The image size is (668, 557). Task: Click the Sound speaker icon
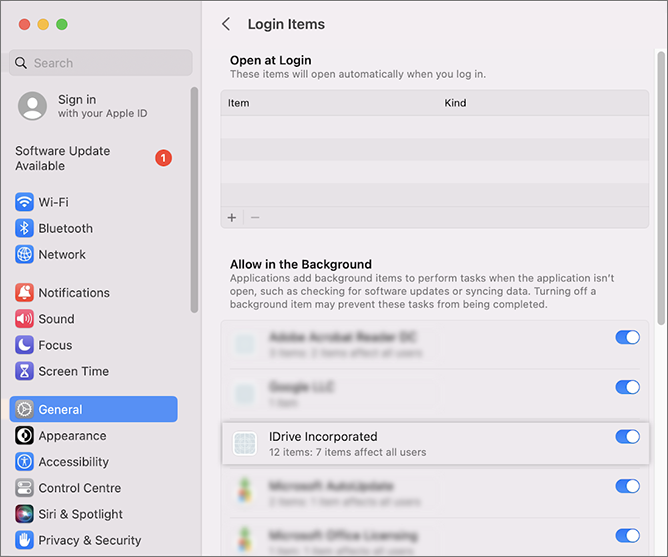point(25,319)
